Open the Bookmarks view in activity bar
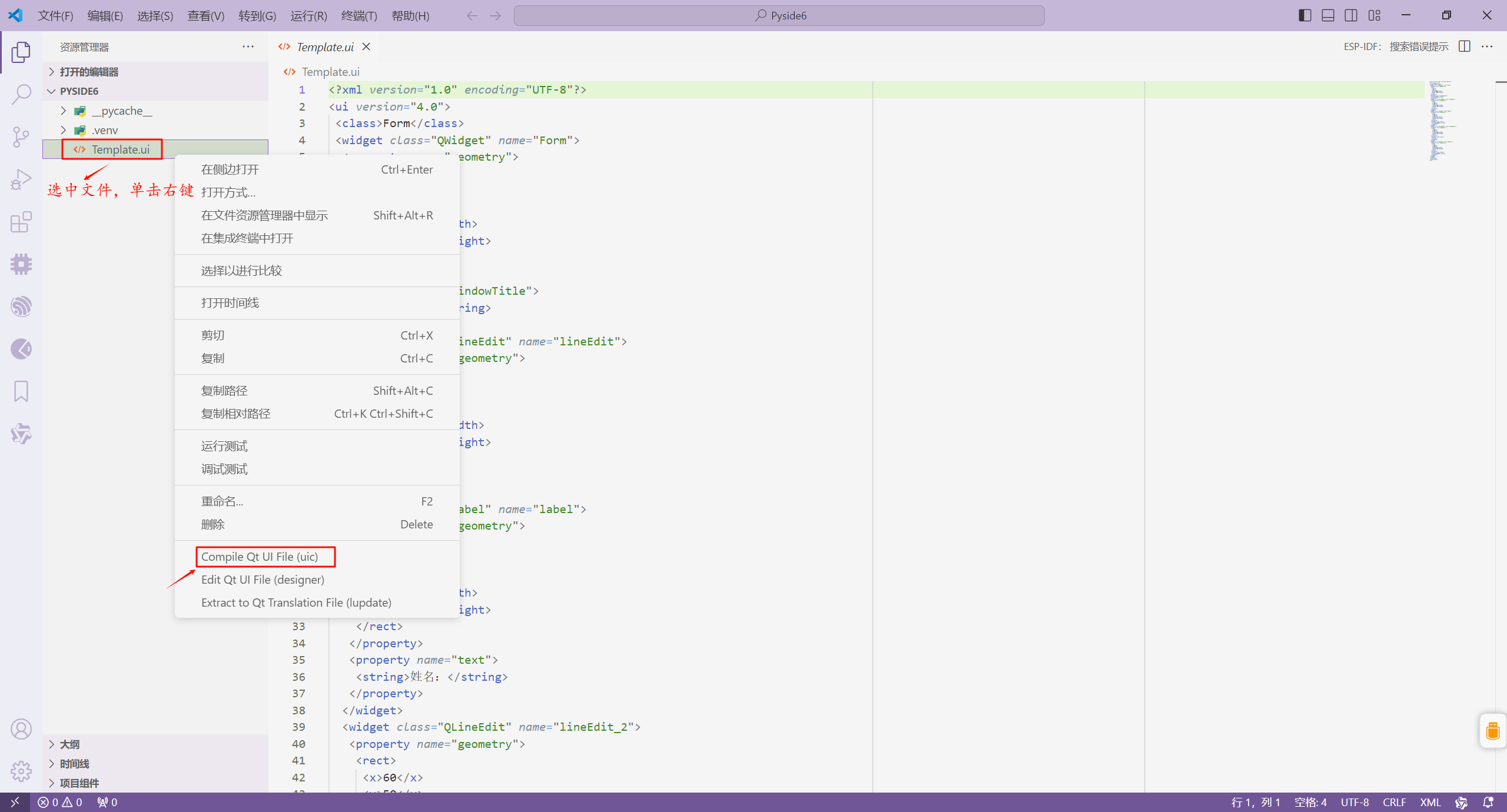The width and height of the screenshot is (1507, 812). [x=21, y=391]
